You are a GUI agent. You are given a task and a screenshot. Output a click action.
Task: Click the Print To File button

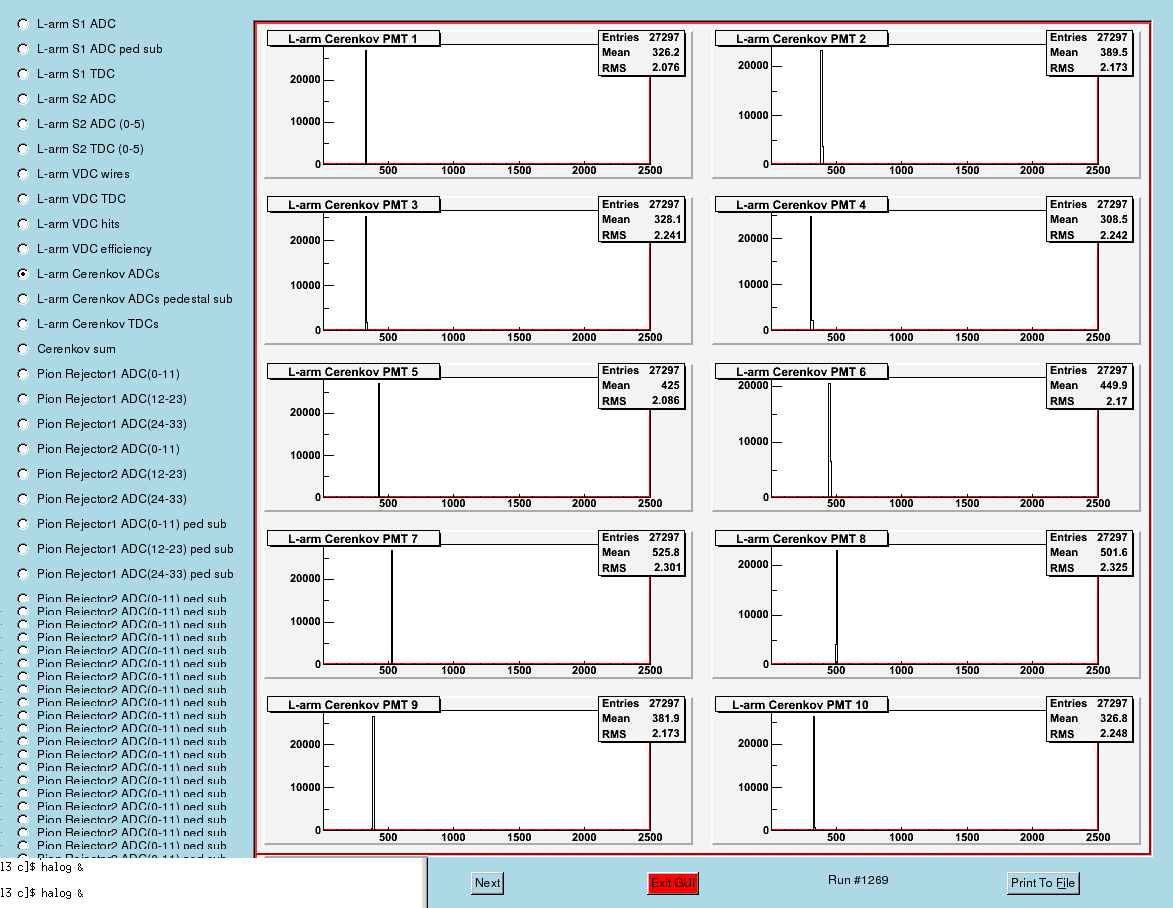[x=1043, y=883]
